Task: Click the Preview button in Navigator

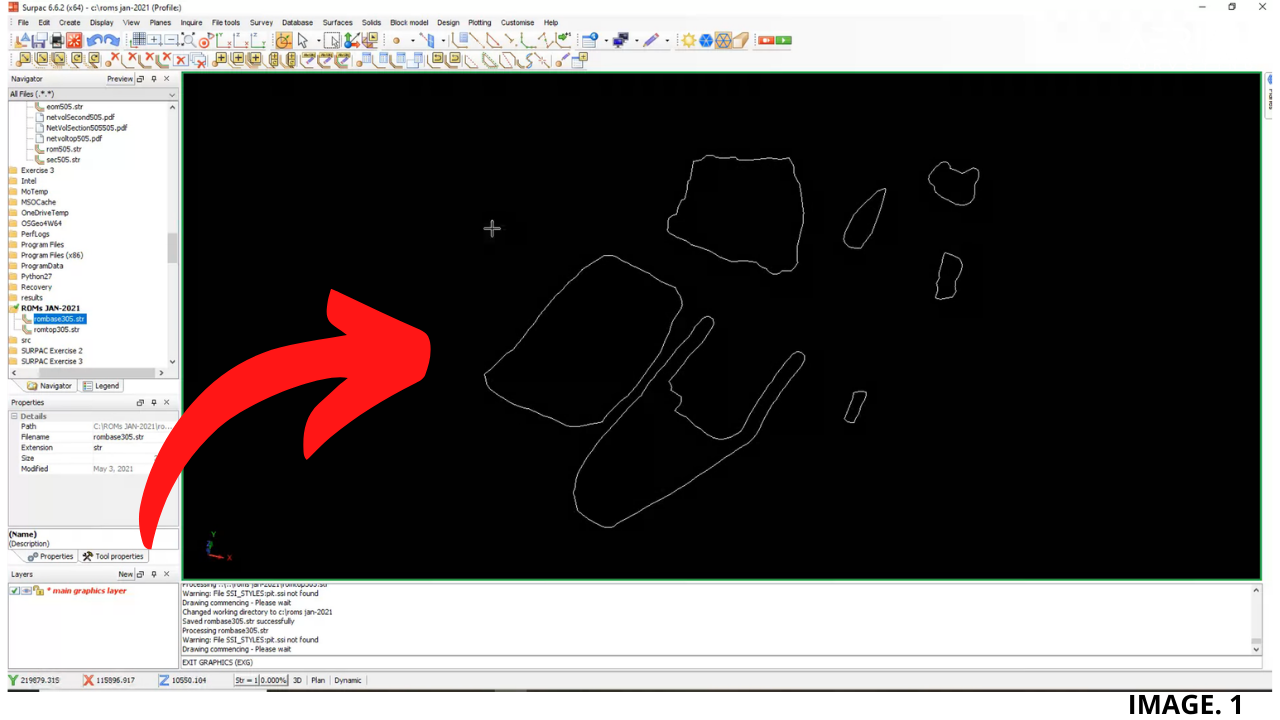Action: pyautogui.click(x=120, y=79)
